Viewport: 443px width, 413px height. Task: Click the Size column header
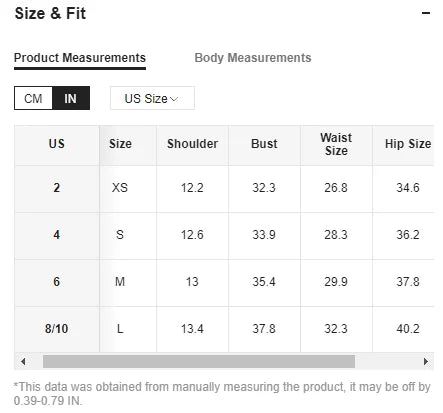pos(120,144)
